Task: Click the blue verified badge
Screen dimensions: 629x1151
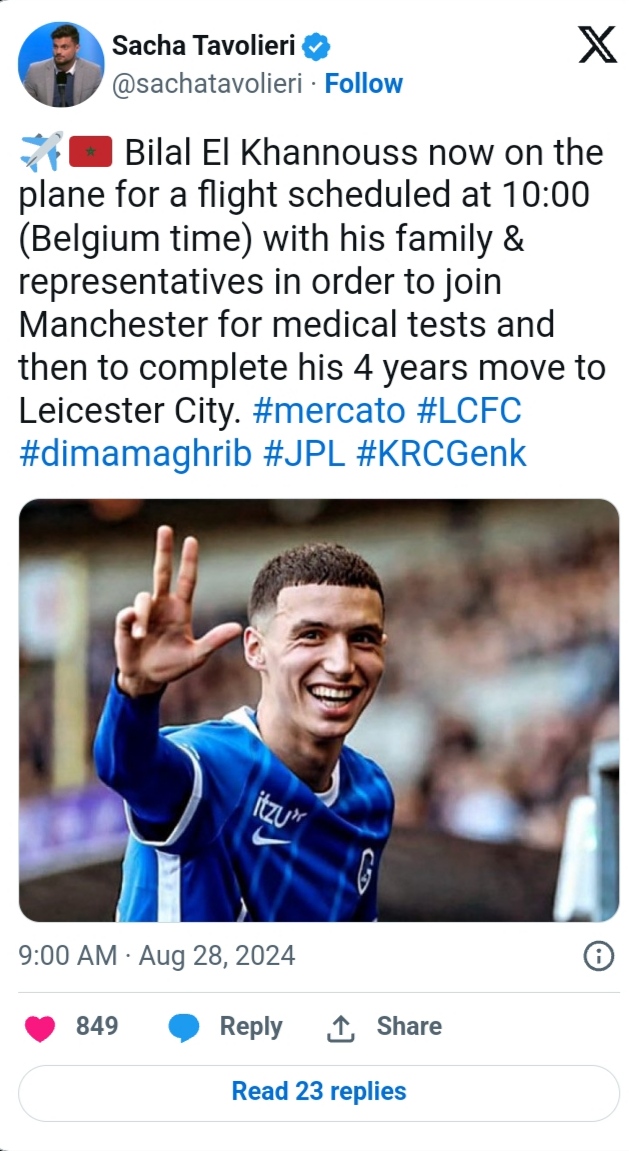Action: (x=317, y=45)
